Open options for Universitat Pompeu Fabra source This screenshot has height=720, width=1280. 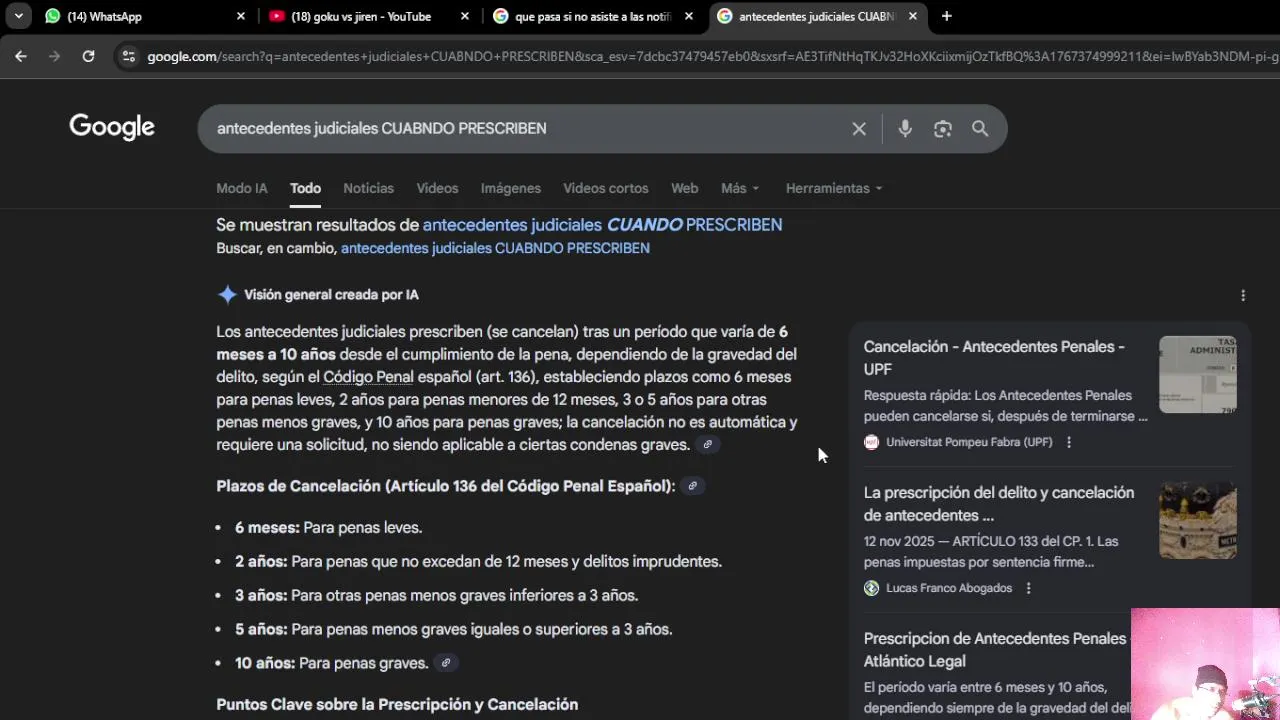[x=1068, y=442]
